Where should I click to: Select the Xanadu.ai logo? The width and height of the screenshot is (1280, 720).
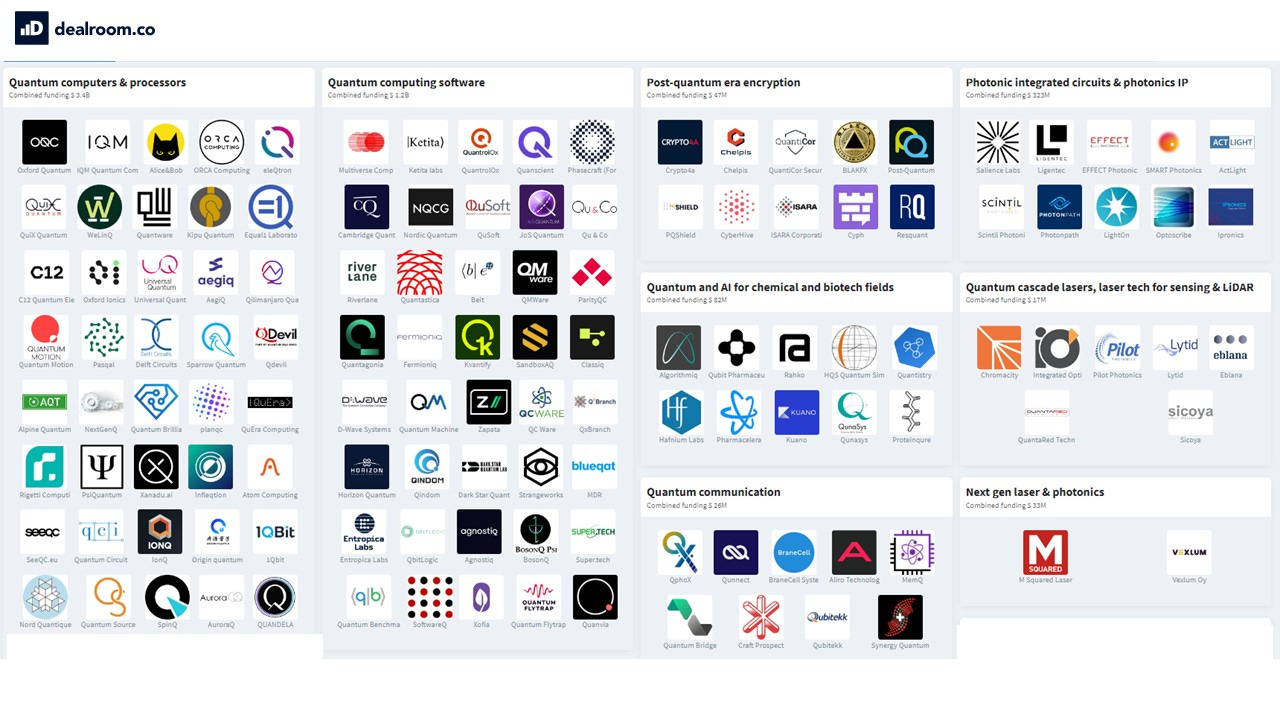point(156,467)
